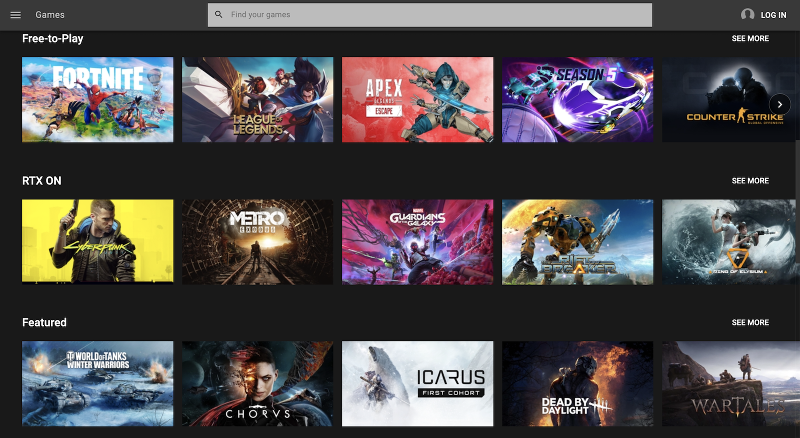Advance the Free-to-Play carousel with the arrow
800x438 pixels.
tap(780, 104)
